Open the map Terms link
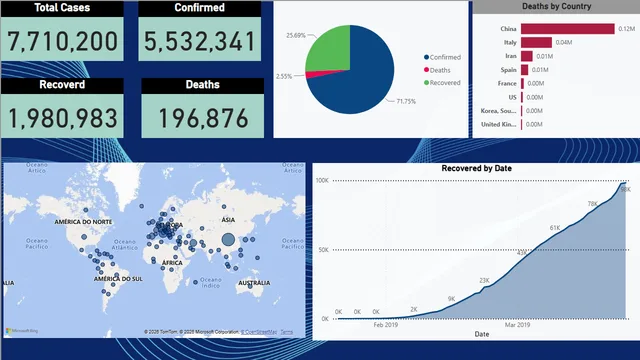Screen dimensions: 640x360 tap(287, 332)
